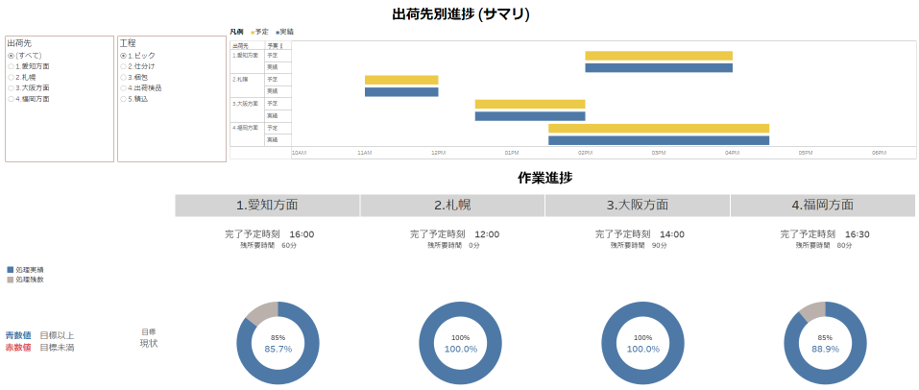
Task: Click the yellow 予定 Gantt bar for 札幌
Action: click(401, 80)
